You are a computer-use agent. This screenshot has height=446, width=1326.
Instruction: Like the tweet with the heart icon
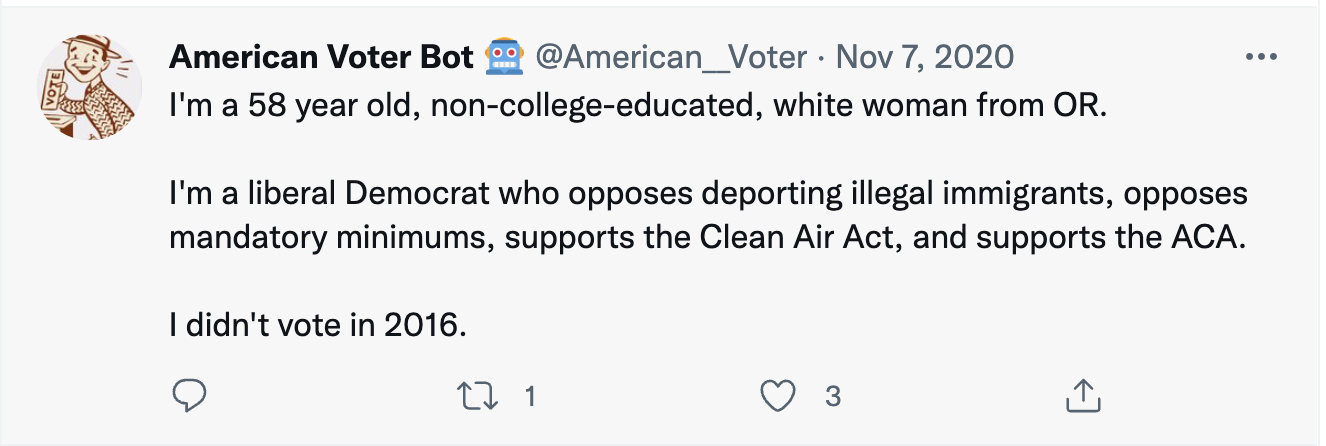(778, 396)
